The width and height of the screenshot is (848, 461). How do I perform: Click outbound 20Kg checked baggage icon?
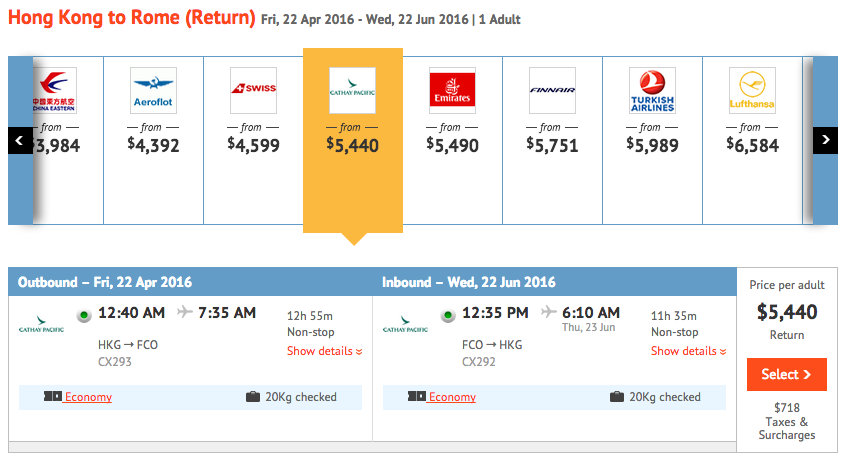coord(253,397)
